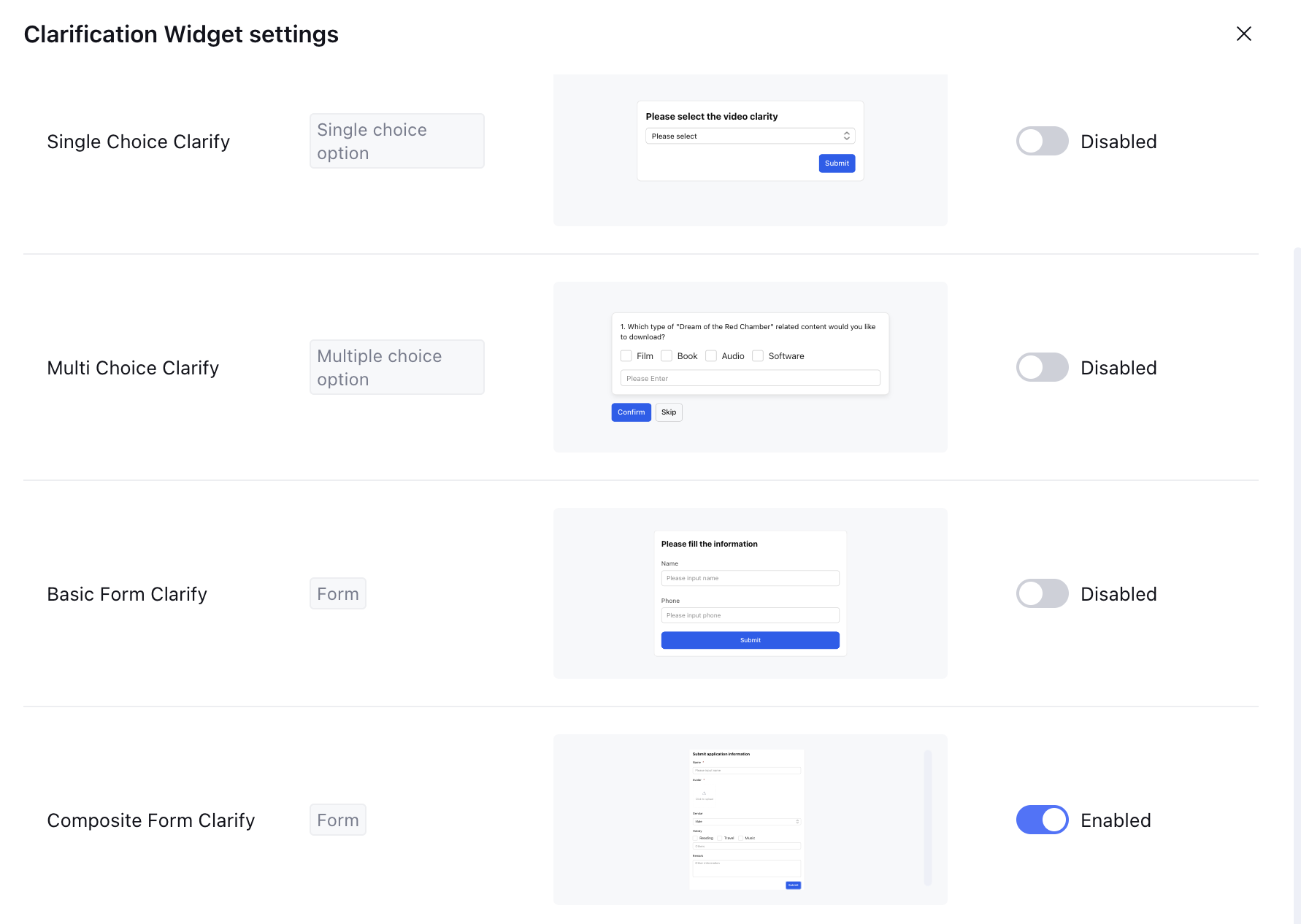
Task: Click the wide Submit button in Basic Form
Action: coord(750,640)
